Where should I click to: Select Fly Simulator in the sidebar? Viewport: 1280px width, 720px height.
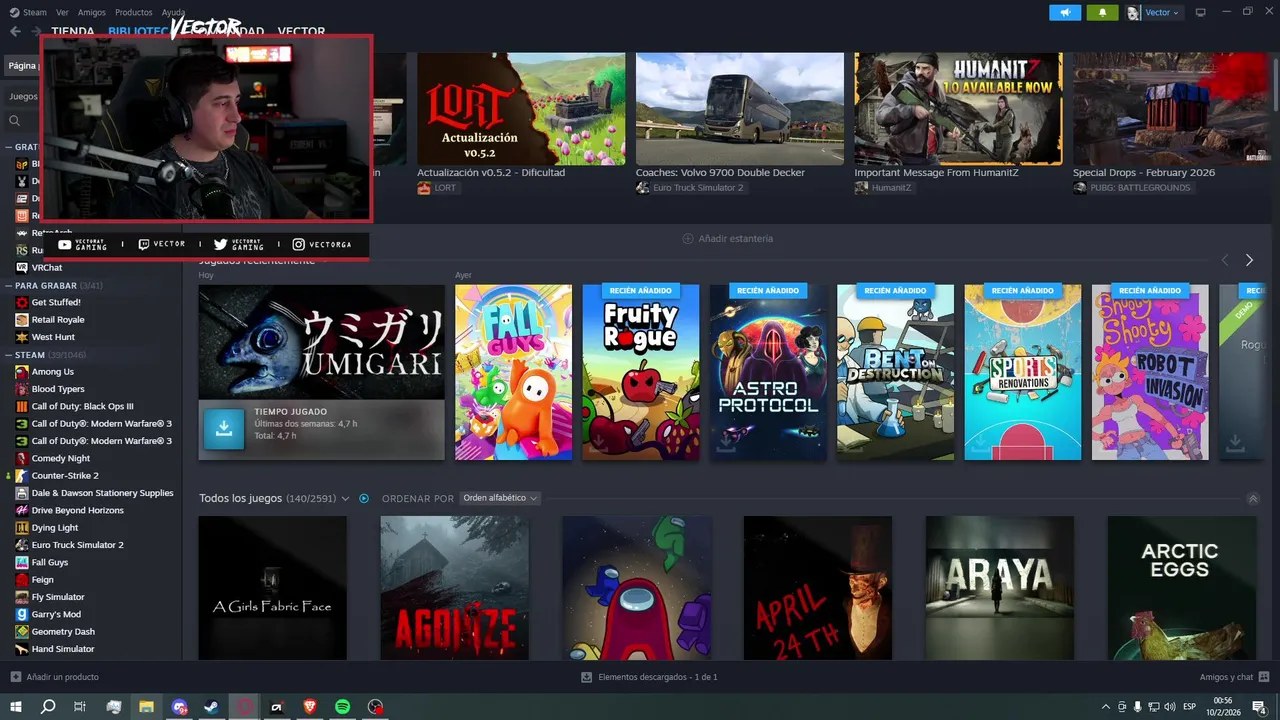click(x=58, y=597)
